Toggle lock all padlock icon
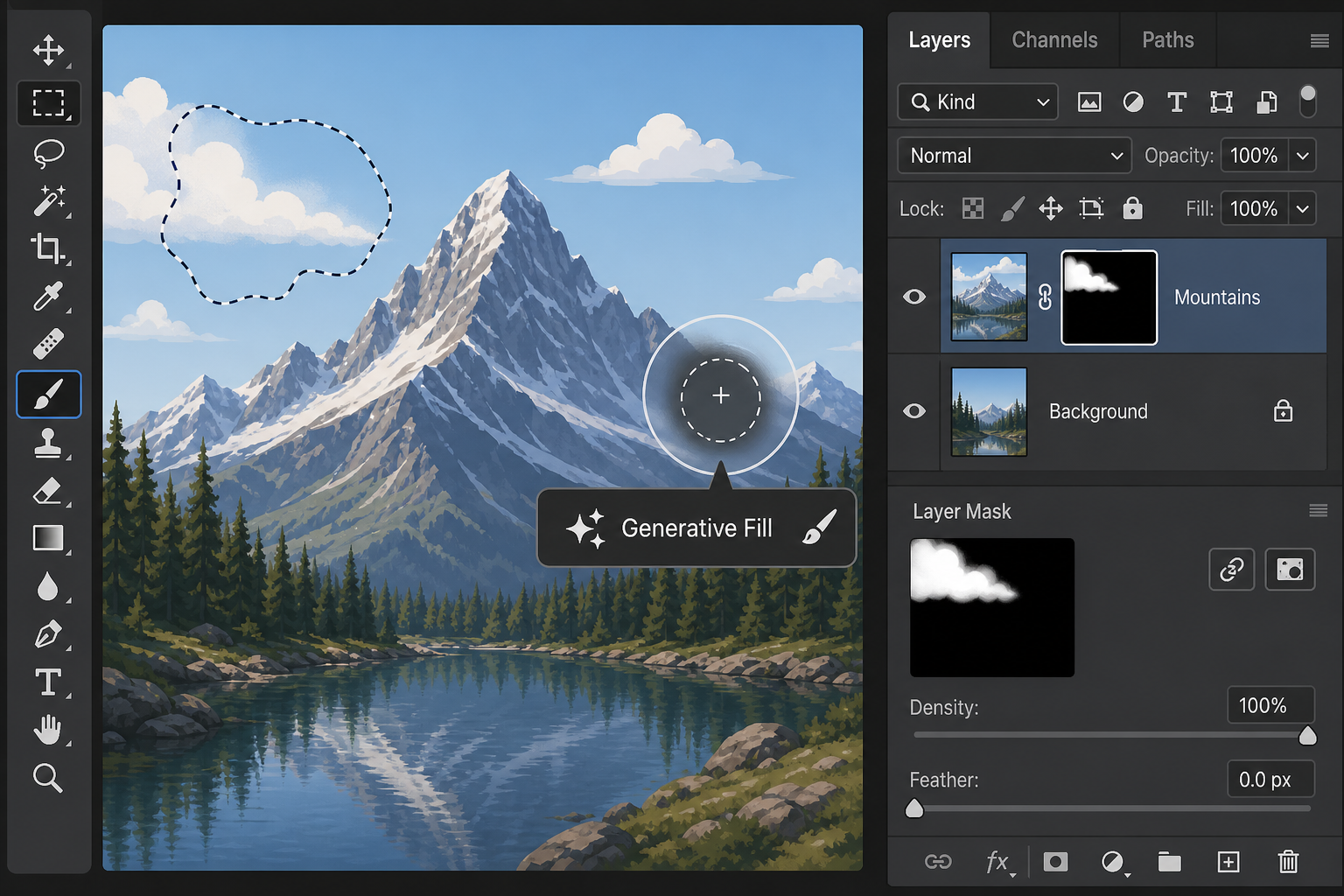This screenshot has width=1344, height=896. click(1132, 207)
